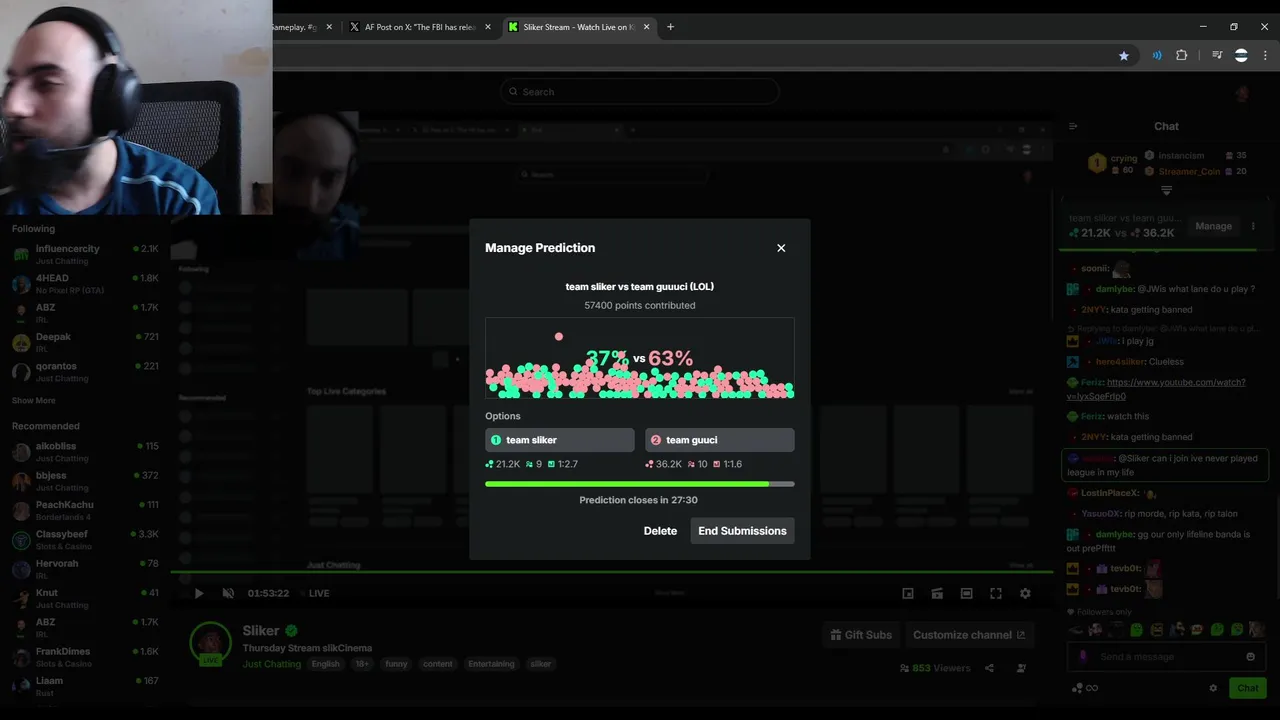The height and width of the screenshot is (720, 1280).
Task: Toggle theater mode icon
Action: pyautogui.click(x=966, y=593)
